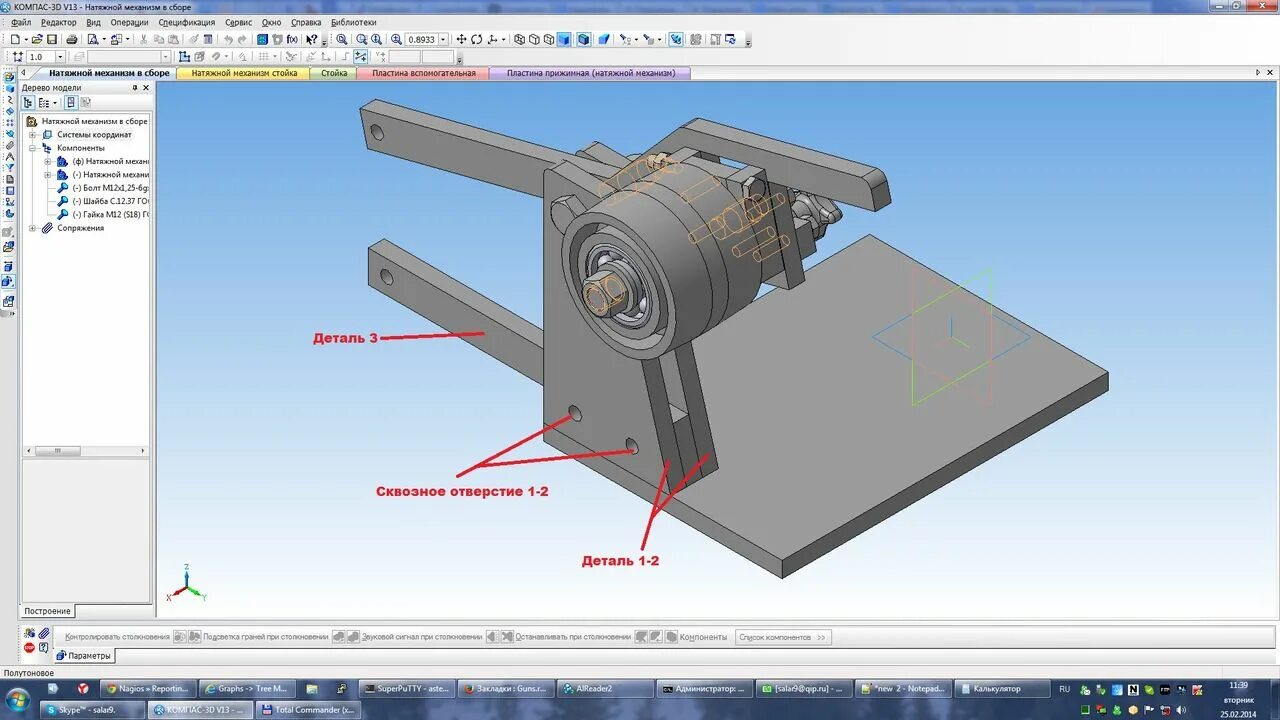Click the red Stop icon in properties panel
1280x720 pixels.
click(29, 648)
